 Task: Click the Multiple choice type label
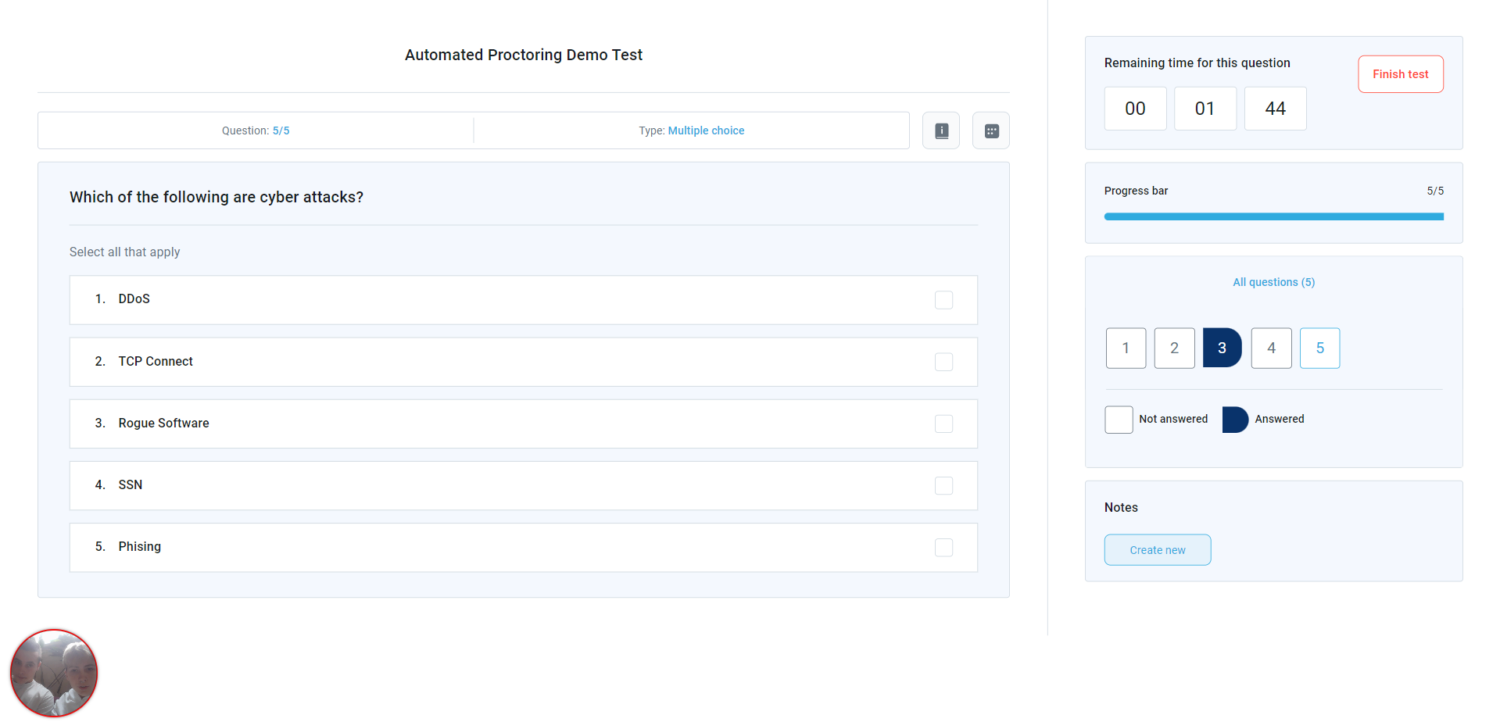705,131
